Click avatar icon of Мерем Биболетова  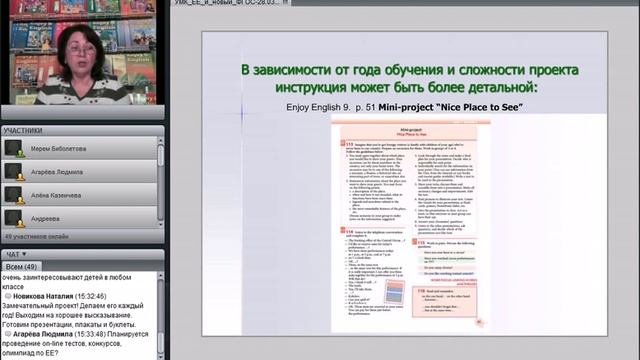[x=14, y=149]
